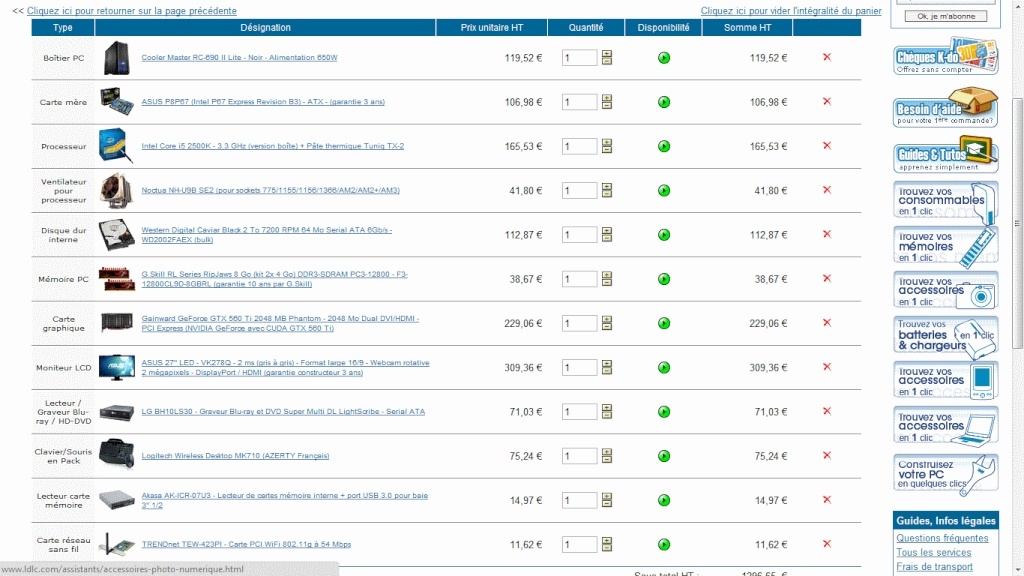Adjust quantity stepper for Noctua NH-U9B
The image size is (1024, 576).
click(607, 190)
